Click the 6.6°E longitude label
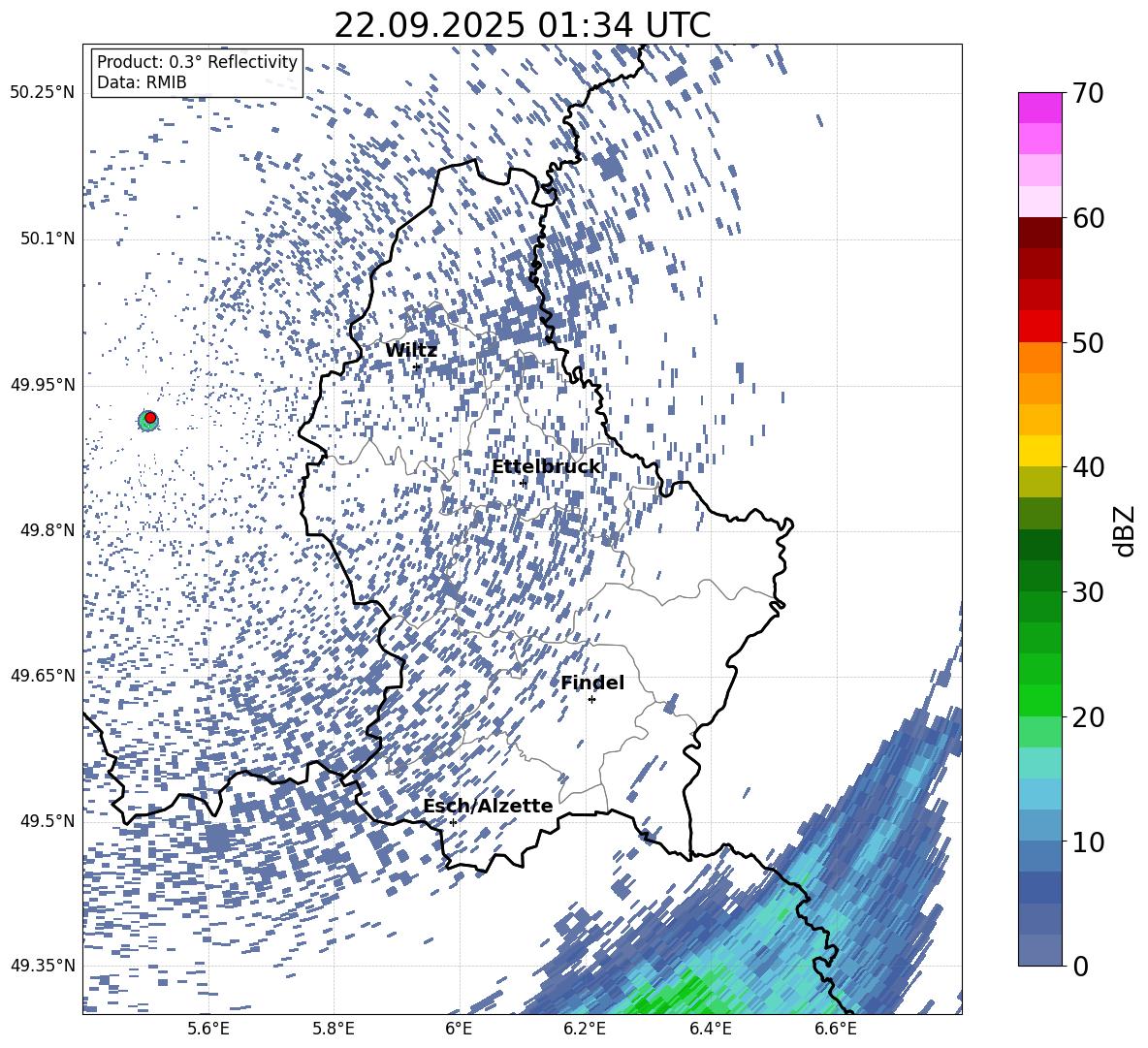Image resolution: width=1148 pixels, height=1048 pixels. click(836, 1029)
